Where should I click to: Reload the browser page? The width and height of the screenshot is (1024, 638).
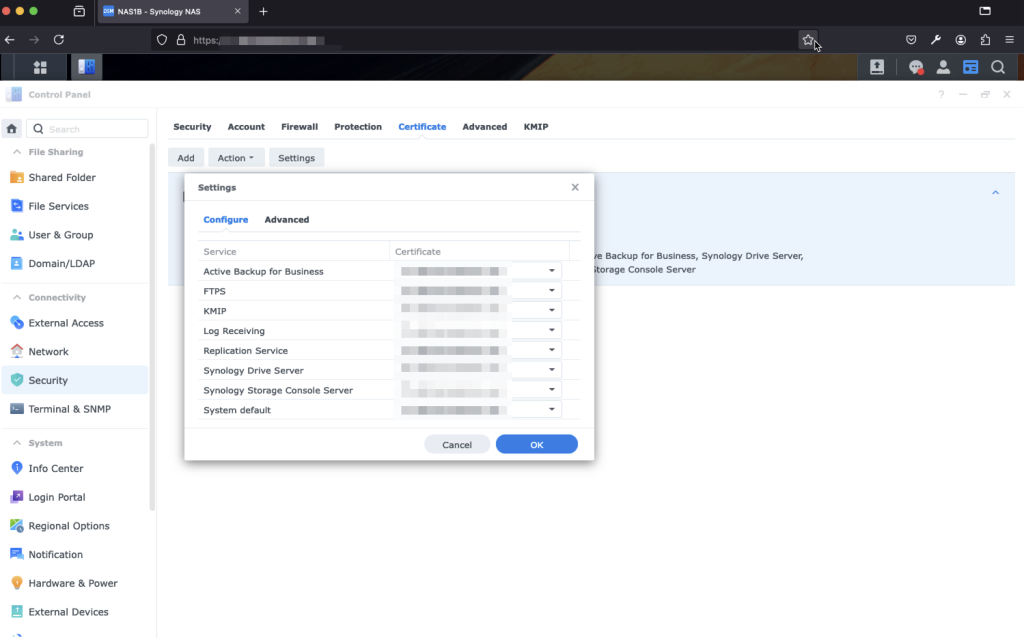59,40
